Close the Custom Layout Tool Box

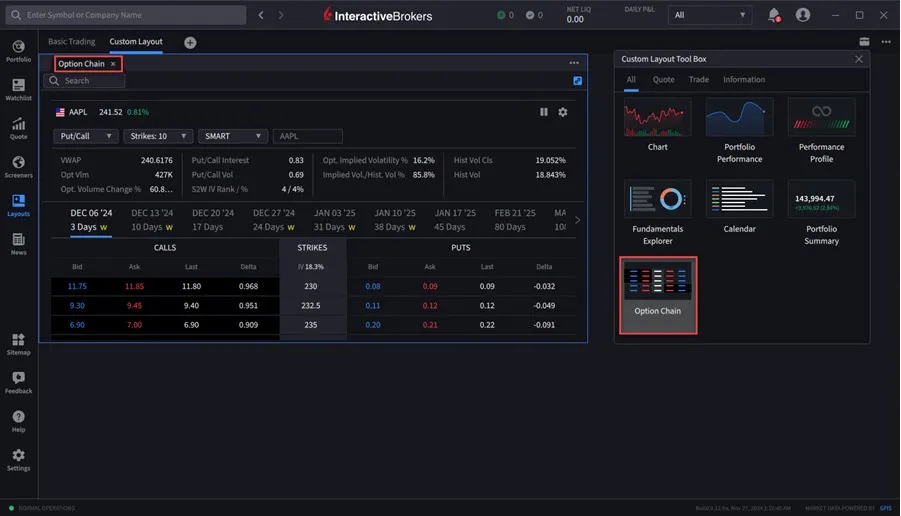(x=858, y=59)
